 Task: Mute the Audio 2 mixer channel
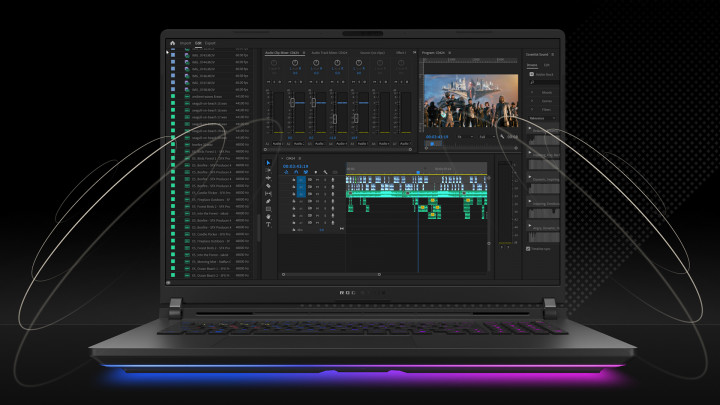pos(290,82)
